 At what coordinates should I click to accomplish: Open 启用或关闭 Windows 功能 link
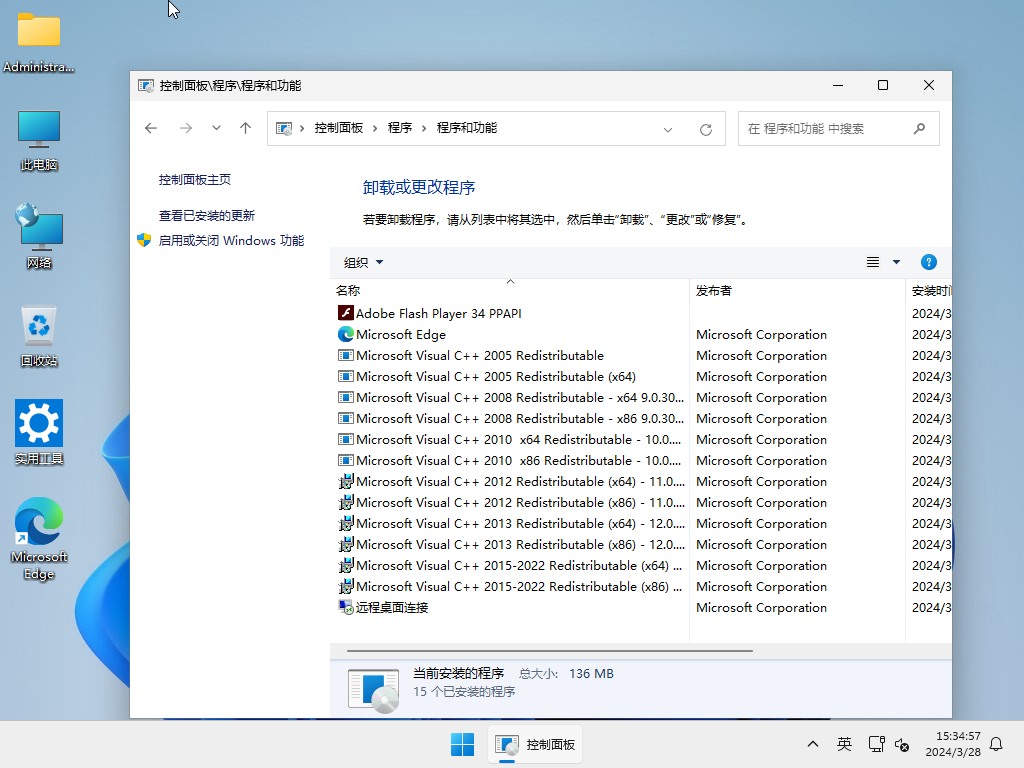[x=231, y=240]
